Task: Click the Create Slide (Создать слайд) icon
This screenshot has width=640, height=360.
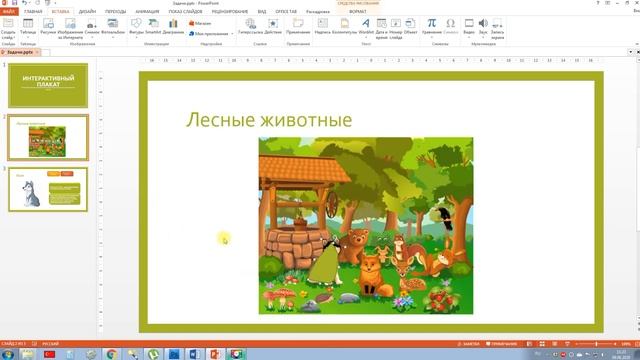Action: pos(8,23)
